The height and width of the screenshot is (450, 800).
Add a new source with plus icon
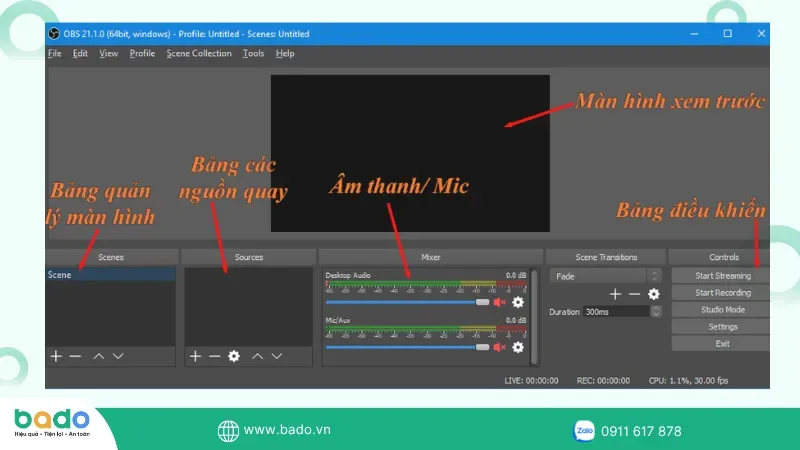tap(195, 356)
